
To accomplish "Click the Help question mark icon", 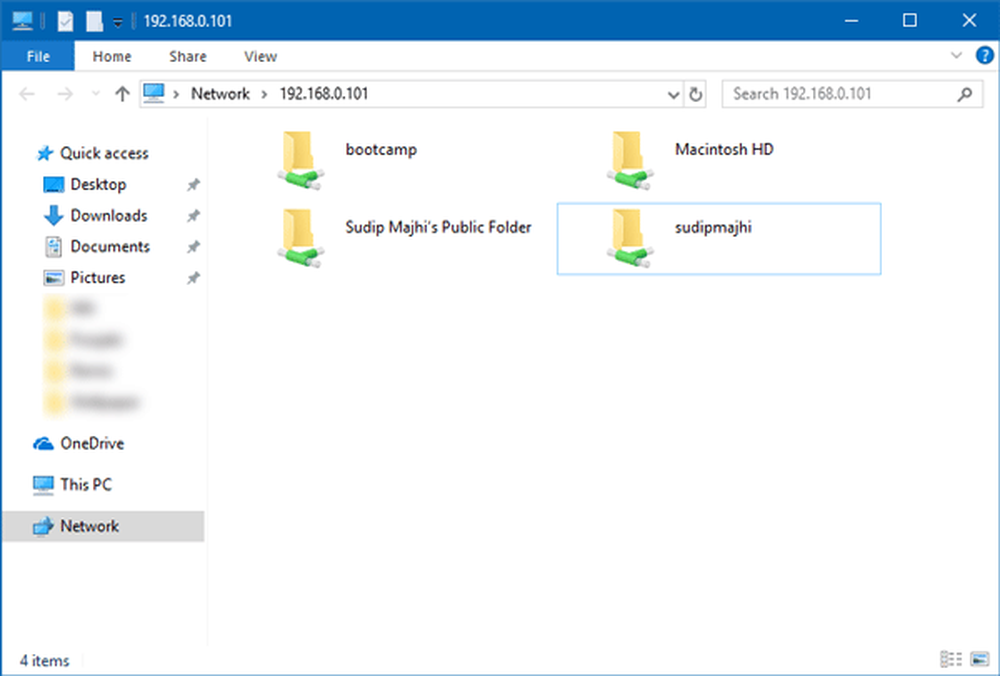I will (984, 56).
